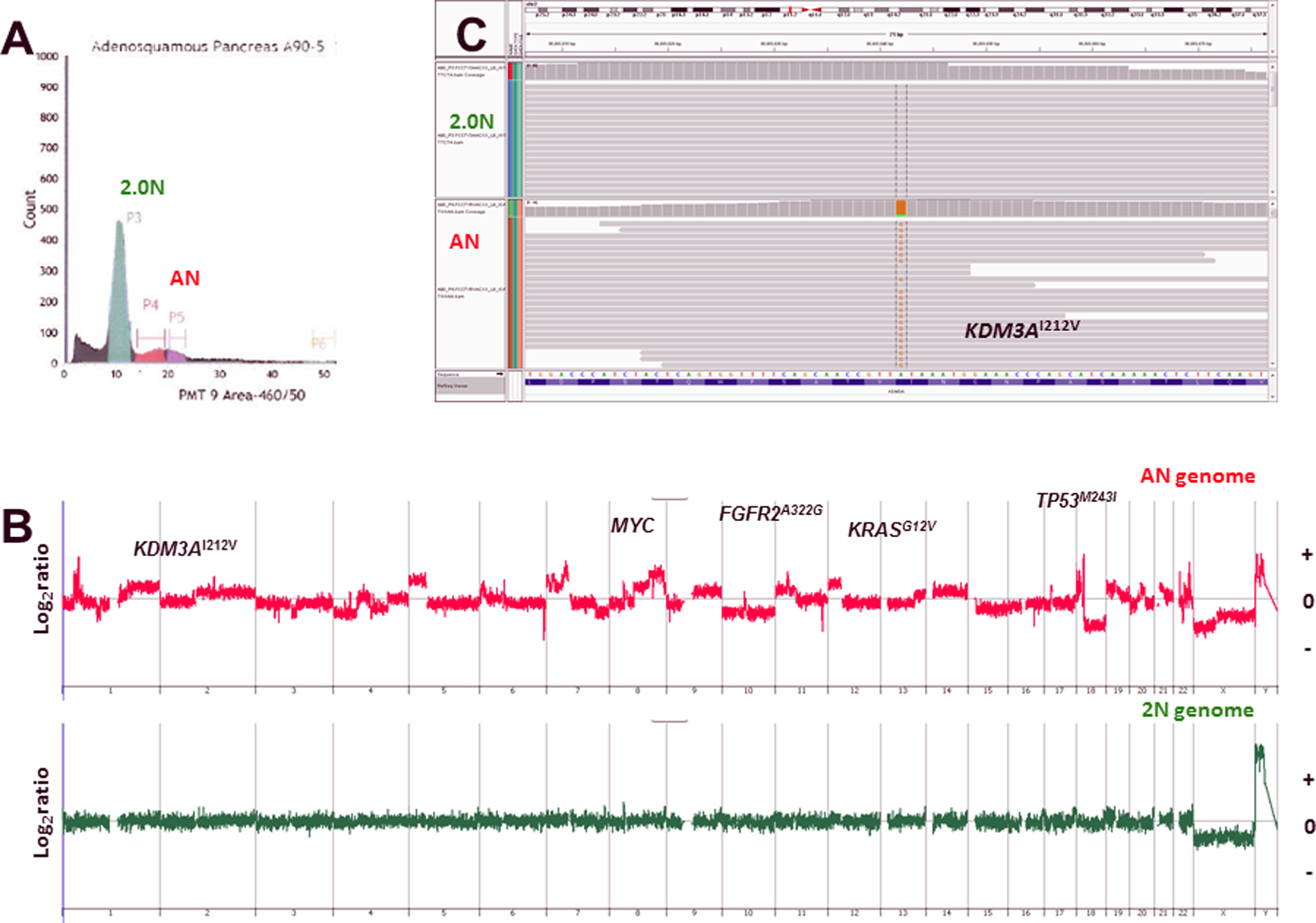Click the vertical scrollbar of the AN reads track
The image size is (1316, 923).
[1273, 284]
